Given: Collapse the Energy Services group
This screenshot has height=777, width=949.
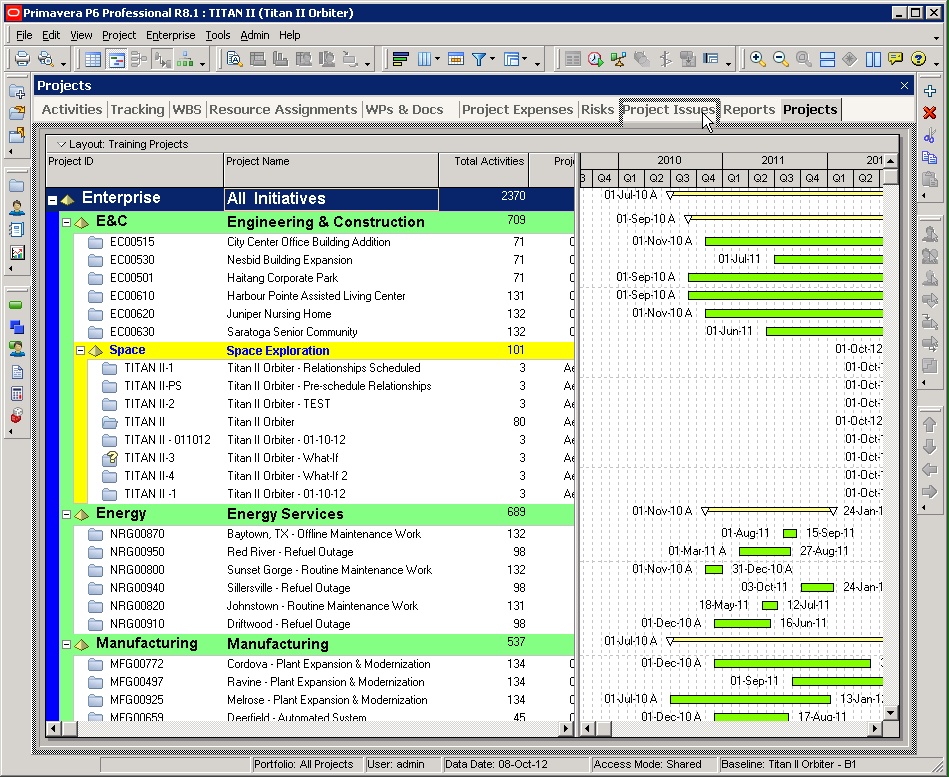Looking at the screenshot, I should click(x=67, y=515).
